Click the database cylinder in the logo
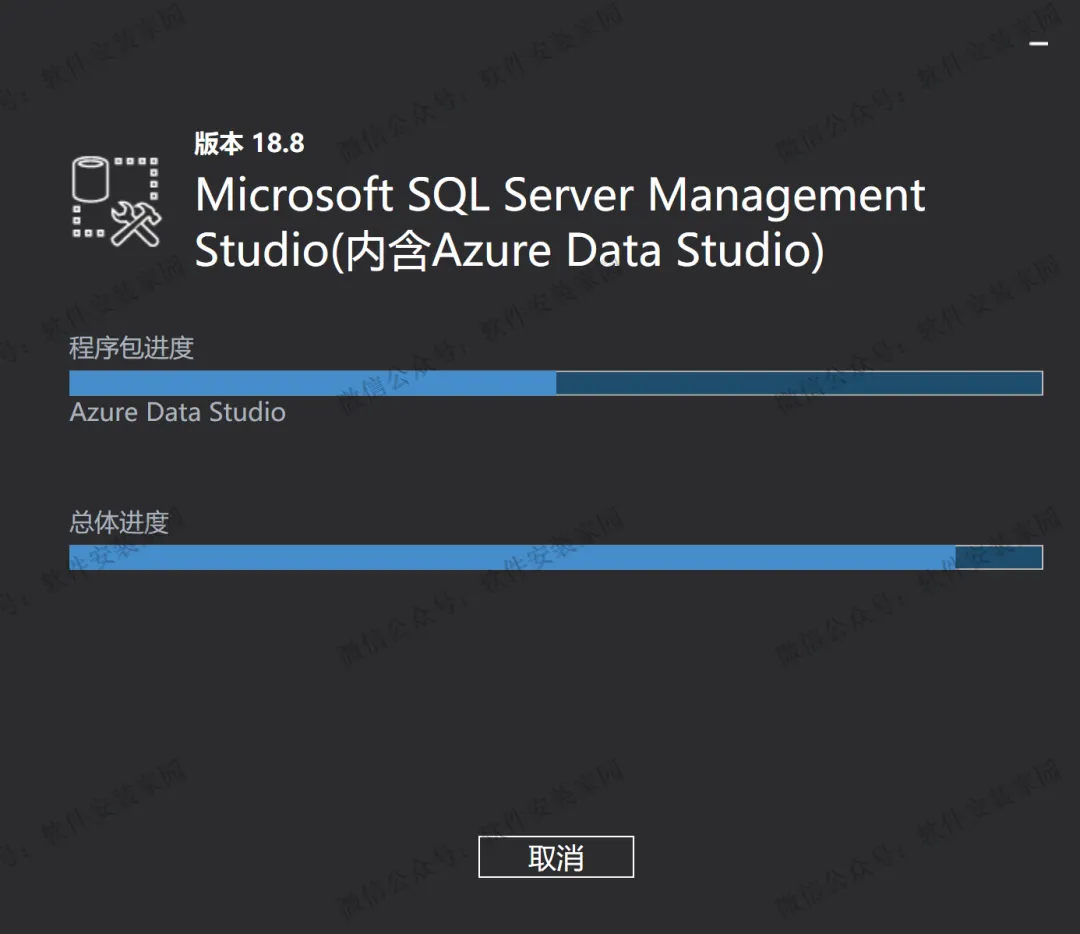This screenshot has width=1080, height=934. (x=90, y=182)
